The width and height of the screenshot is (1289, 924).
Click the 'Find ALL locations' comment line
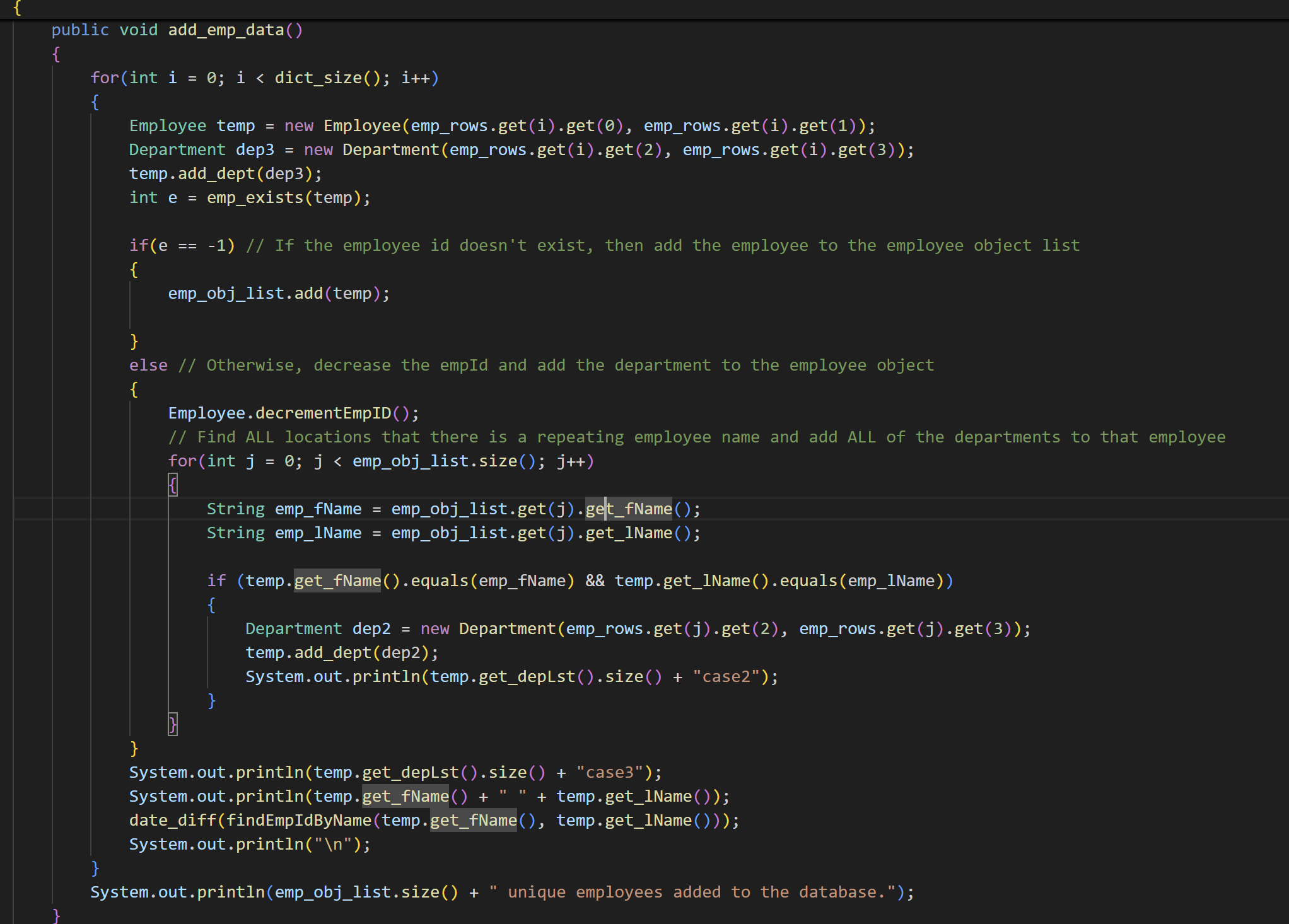coord(696,437)
